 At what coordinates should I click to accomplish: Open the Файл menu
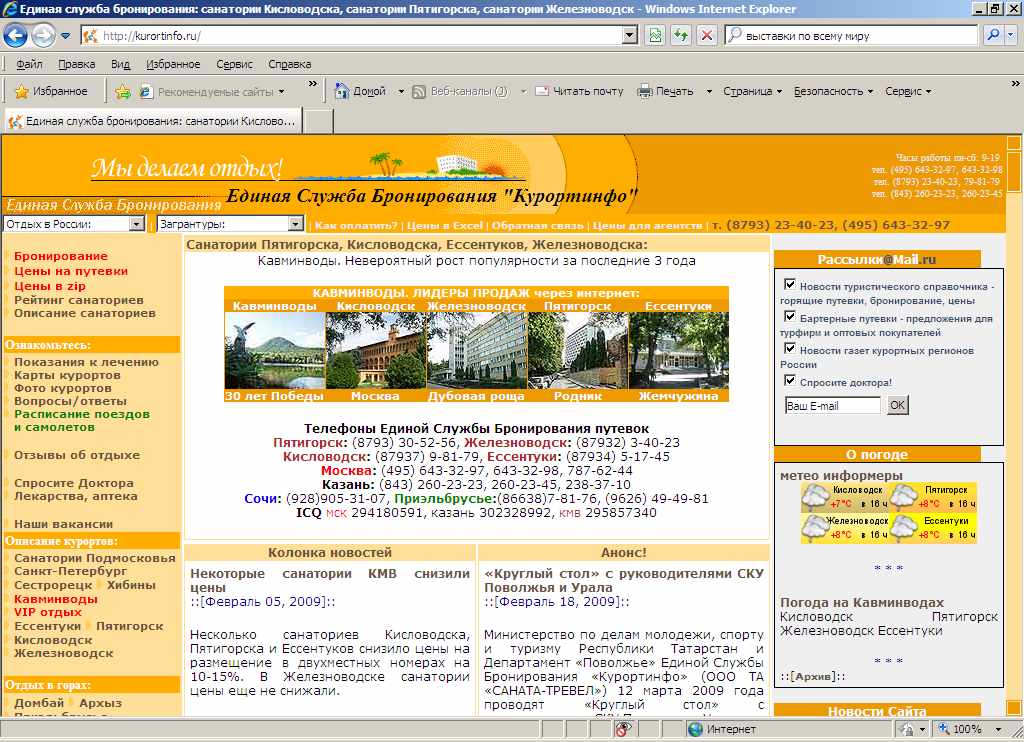(x=29, y=64)
